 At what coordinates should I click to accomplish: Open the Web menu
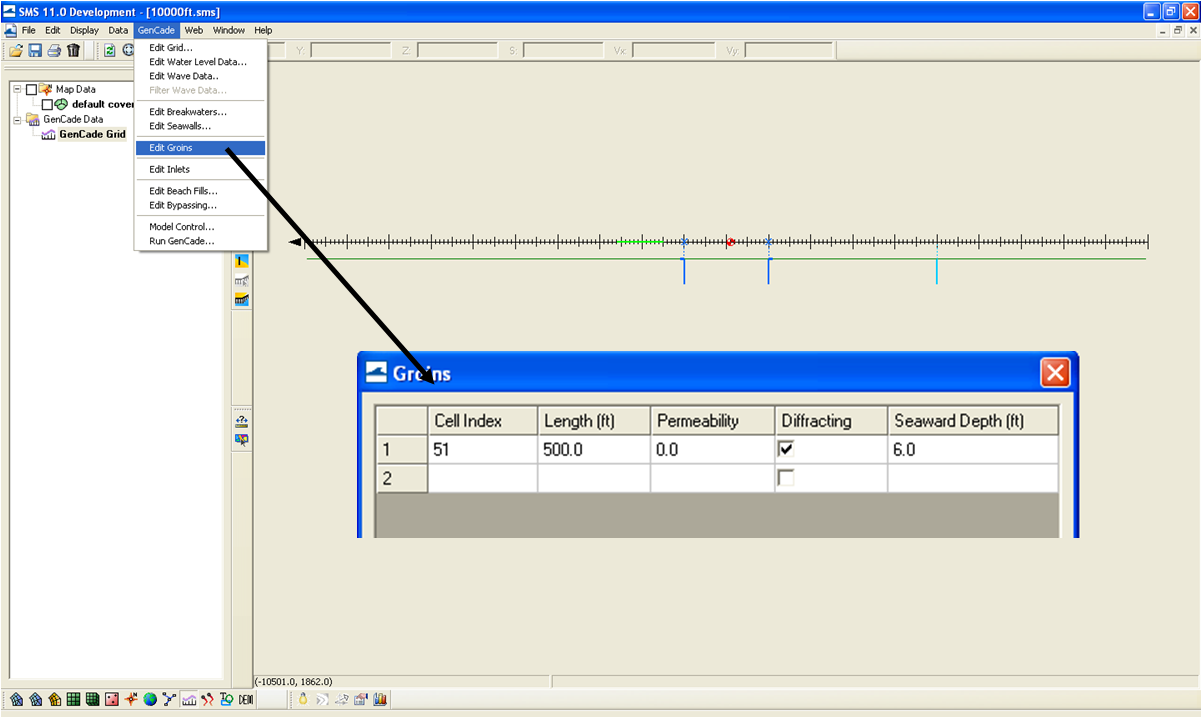click(x=194, y=30)
